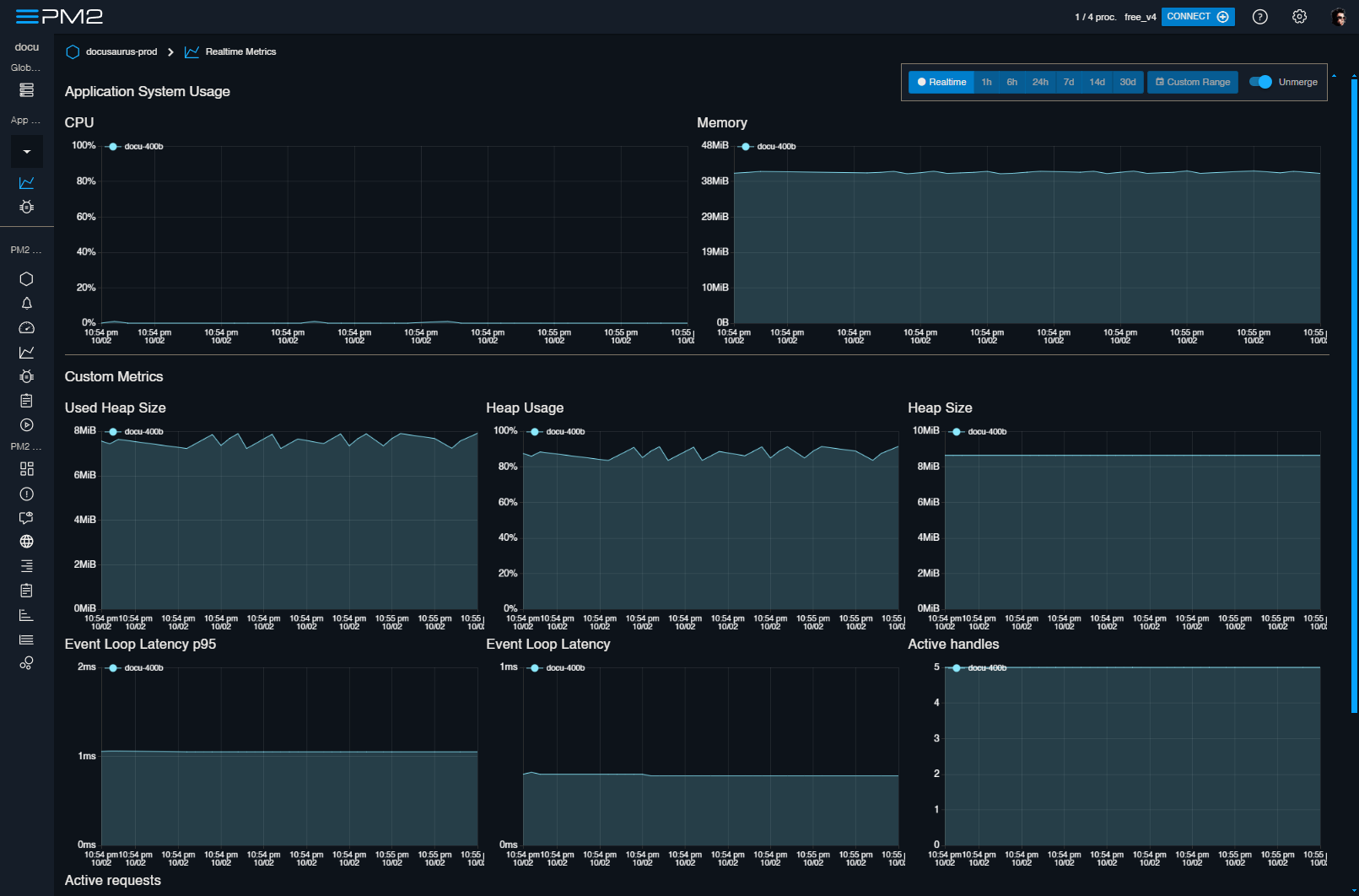Image resolution: width=1359 pixels, height=896 pixels.
Task: Open the user avatar menu
Action: pyautogui.click(x=1339, y=17)
